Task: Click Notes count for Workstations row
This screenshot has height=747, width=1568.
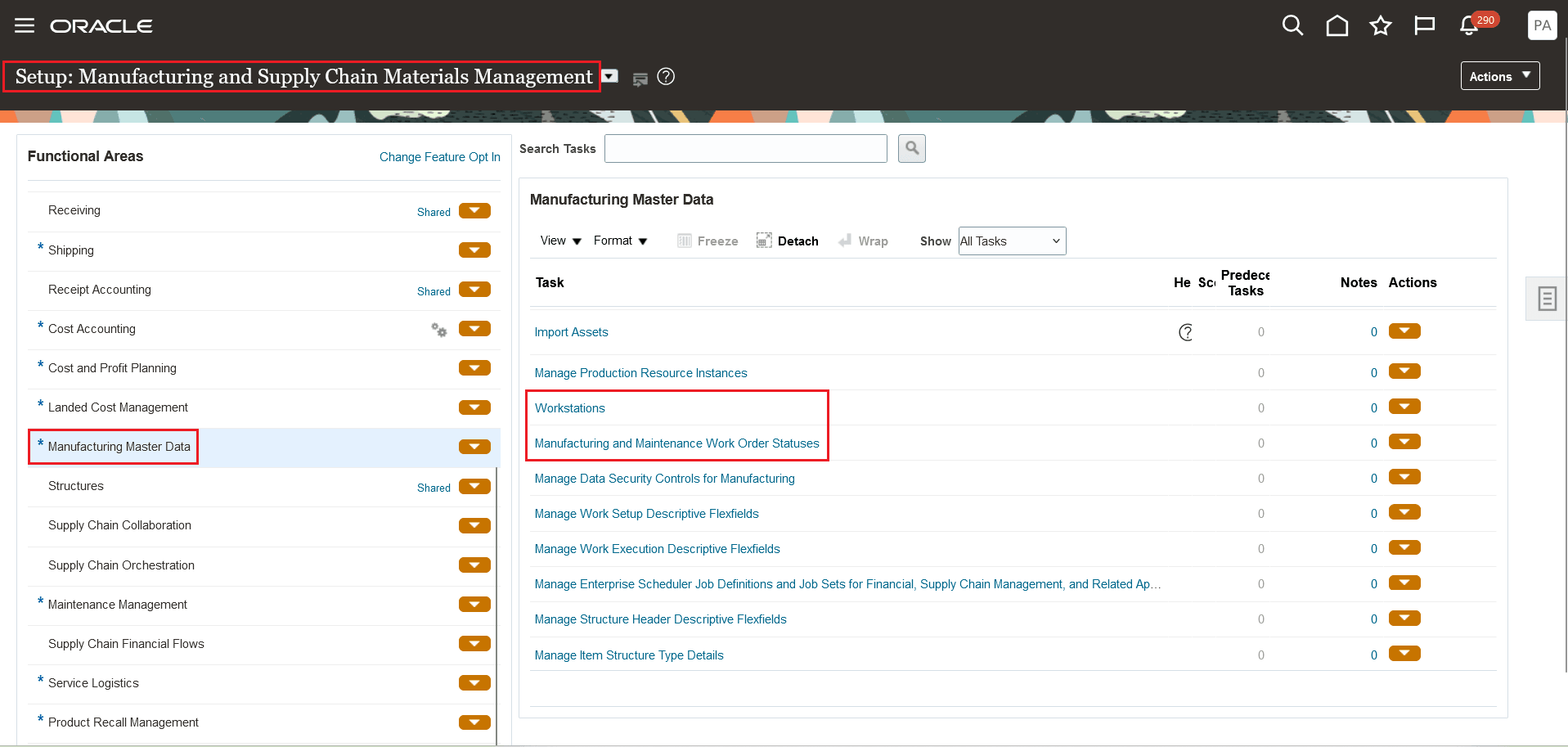Action: [x=1374, y=408]
